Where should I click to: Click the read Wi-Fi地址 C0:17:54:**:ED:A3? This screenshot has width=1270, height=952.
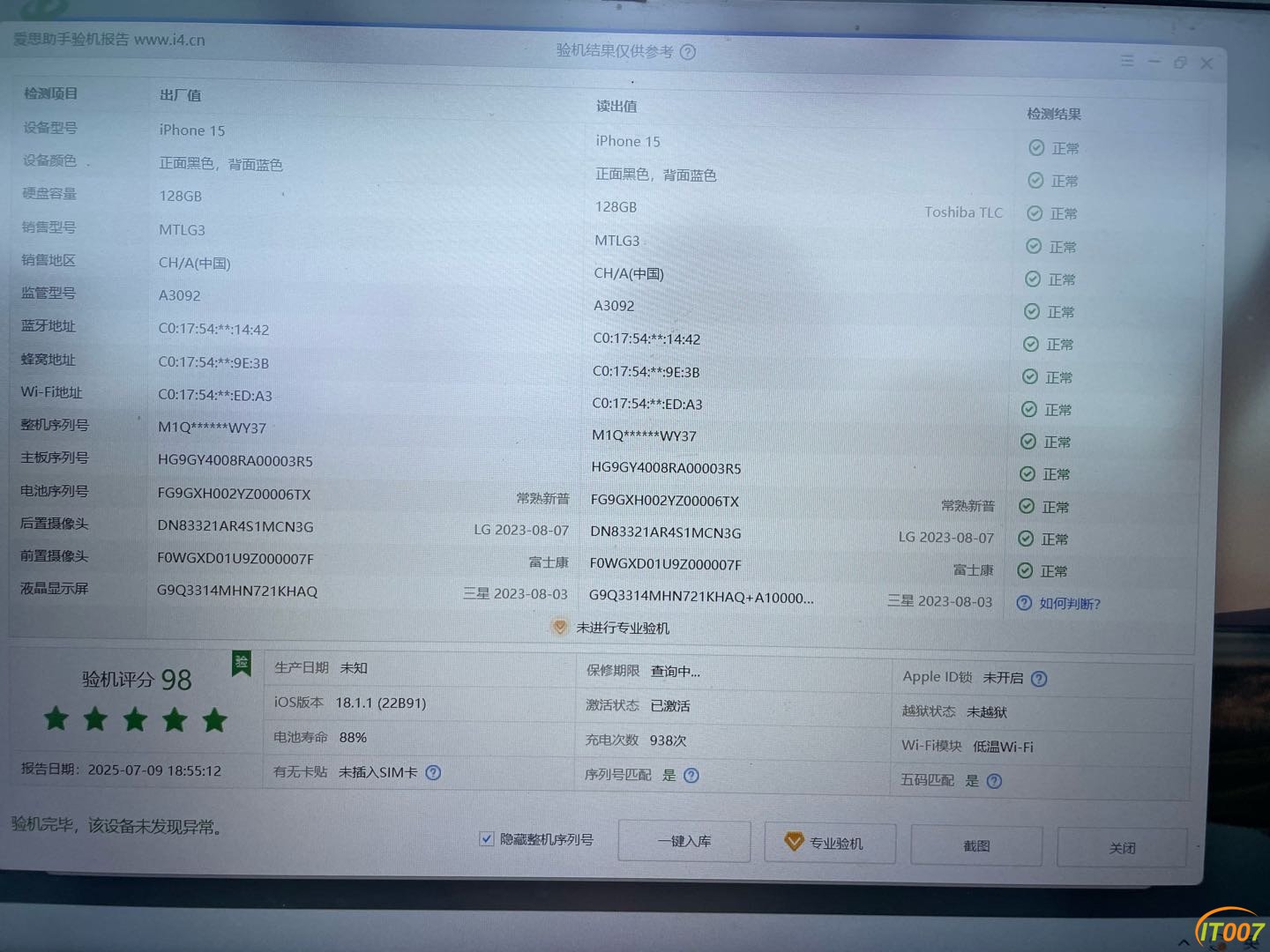coord(647,404)
